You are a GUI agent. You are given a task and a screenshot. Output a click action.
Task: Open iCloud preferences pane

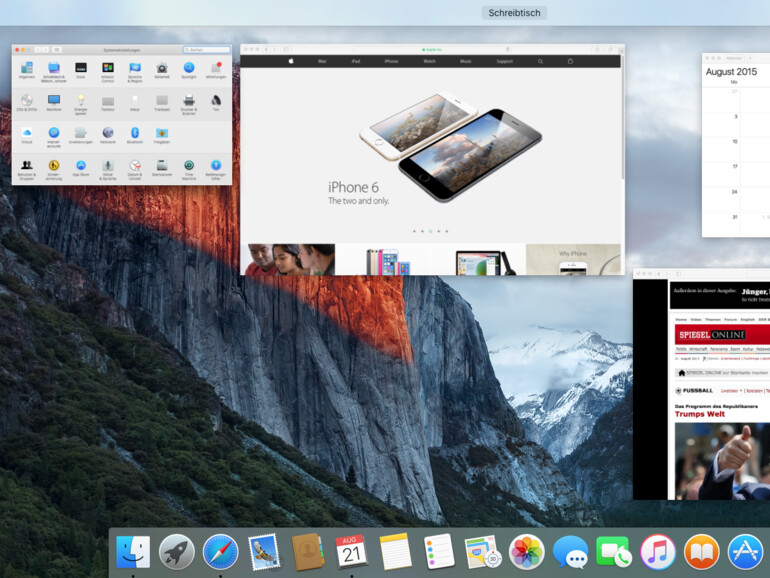click(x=27, y=135)
